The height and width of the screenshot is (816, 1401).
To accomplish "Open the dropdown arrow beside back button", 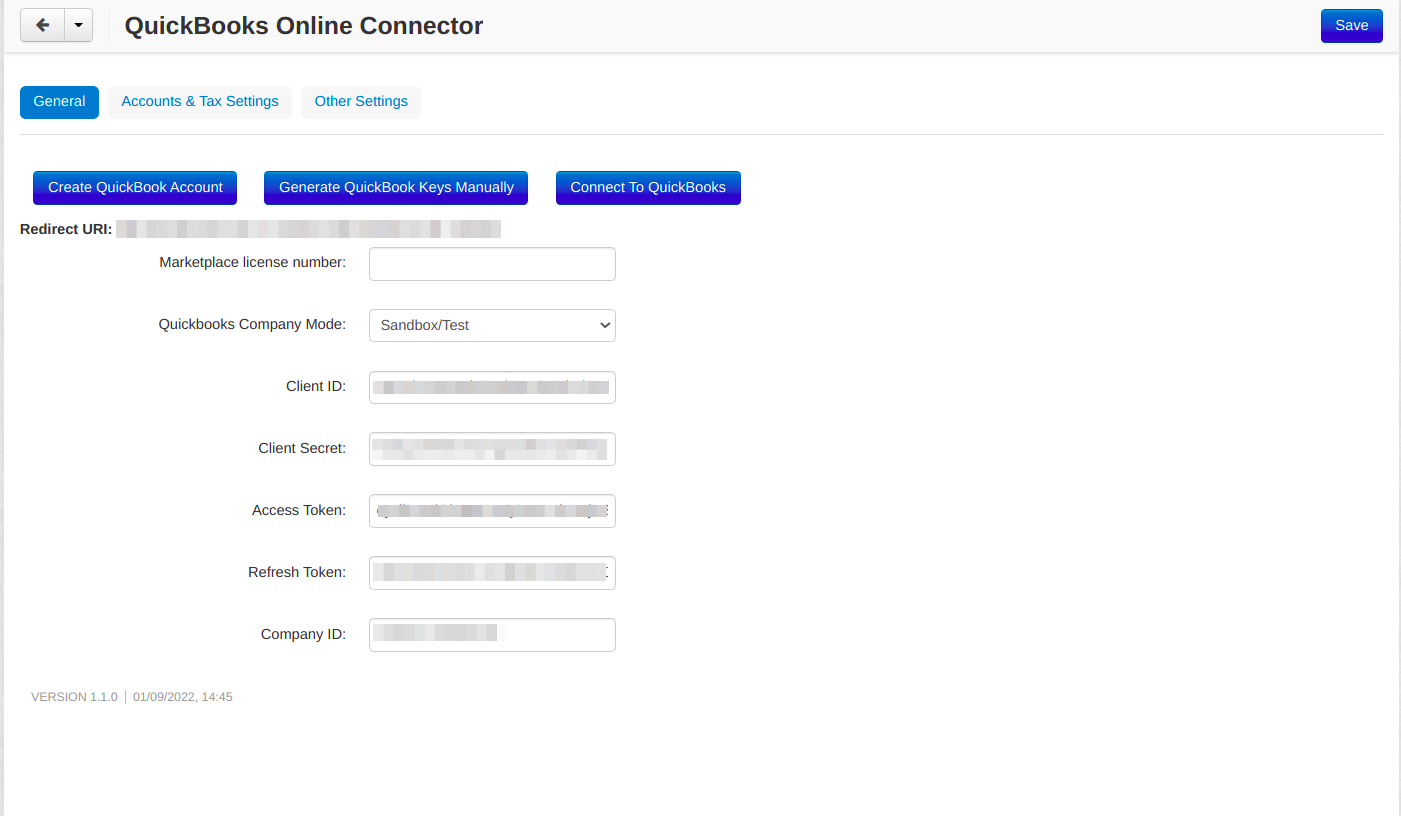I will tap(78, 26).
